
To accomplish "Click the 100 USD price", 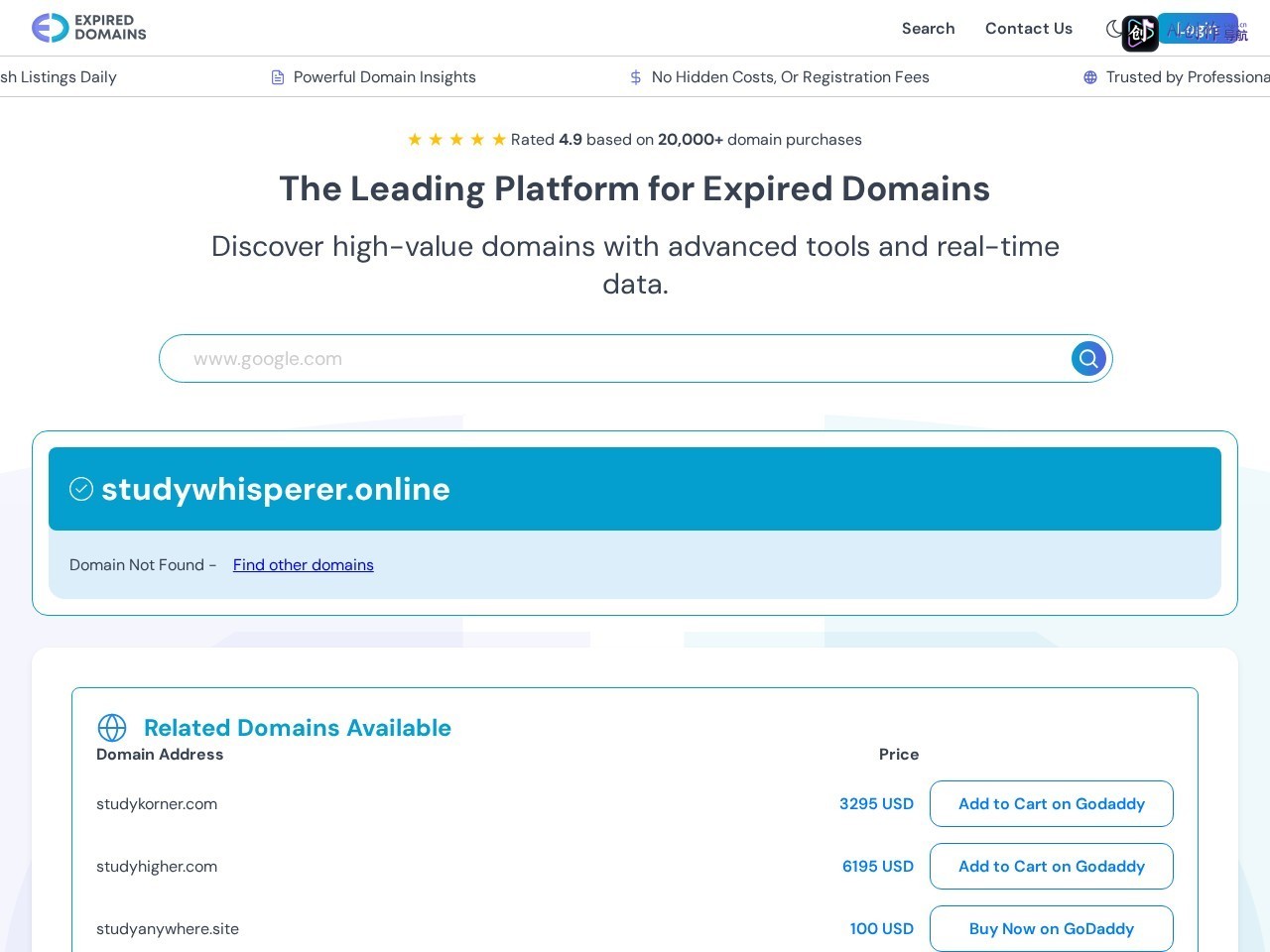I will tap(882, 929).
